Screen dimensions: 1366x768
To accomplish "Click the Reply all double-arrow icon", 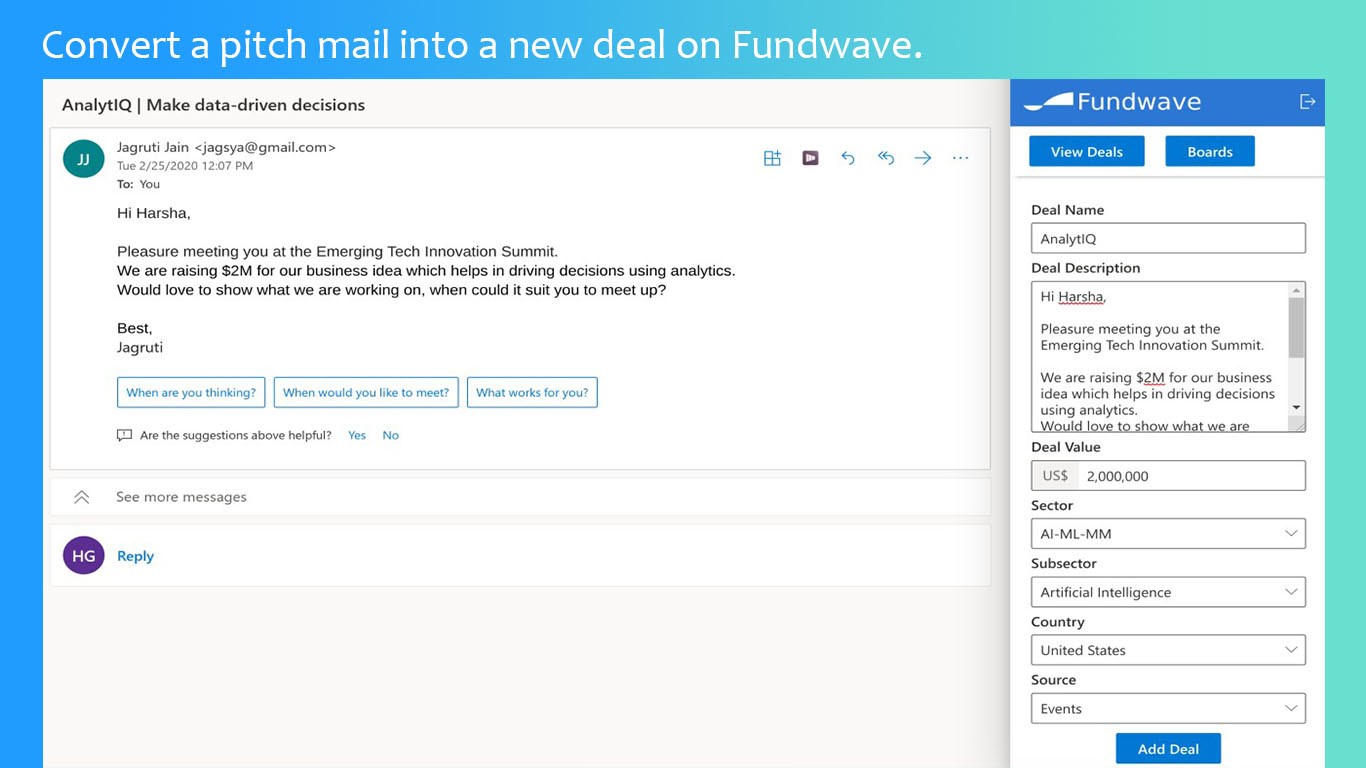I will pos(886,158).
